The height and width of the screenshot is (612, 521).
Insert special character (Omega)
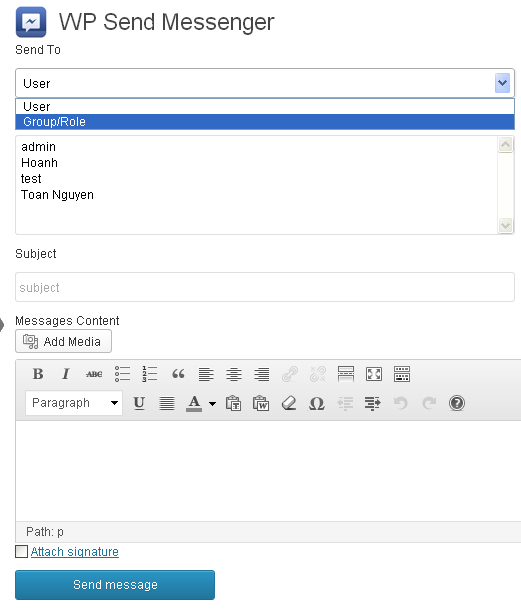[317, 403]
